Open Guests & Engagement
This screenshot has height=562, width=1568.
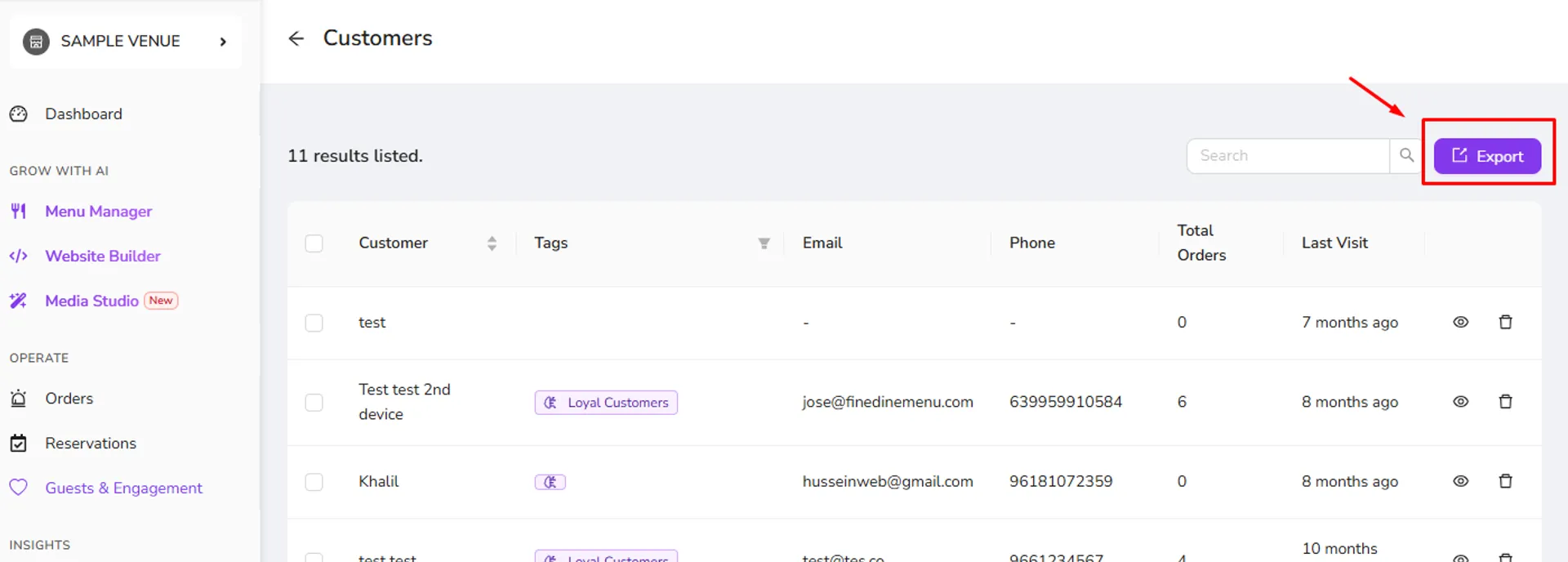point(123,488)
